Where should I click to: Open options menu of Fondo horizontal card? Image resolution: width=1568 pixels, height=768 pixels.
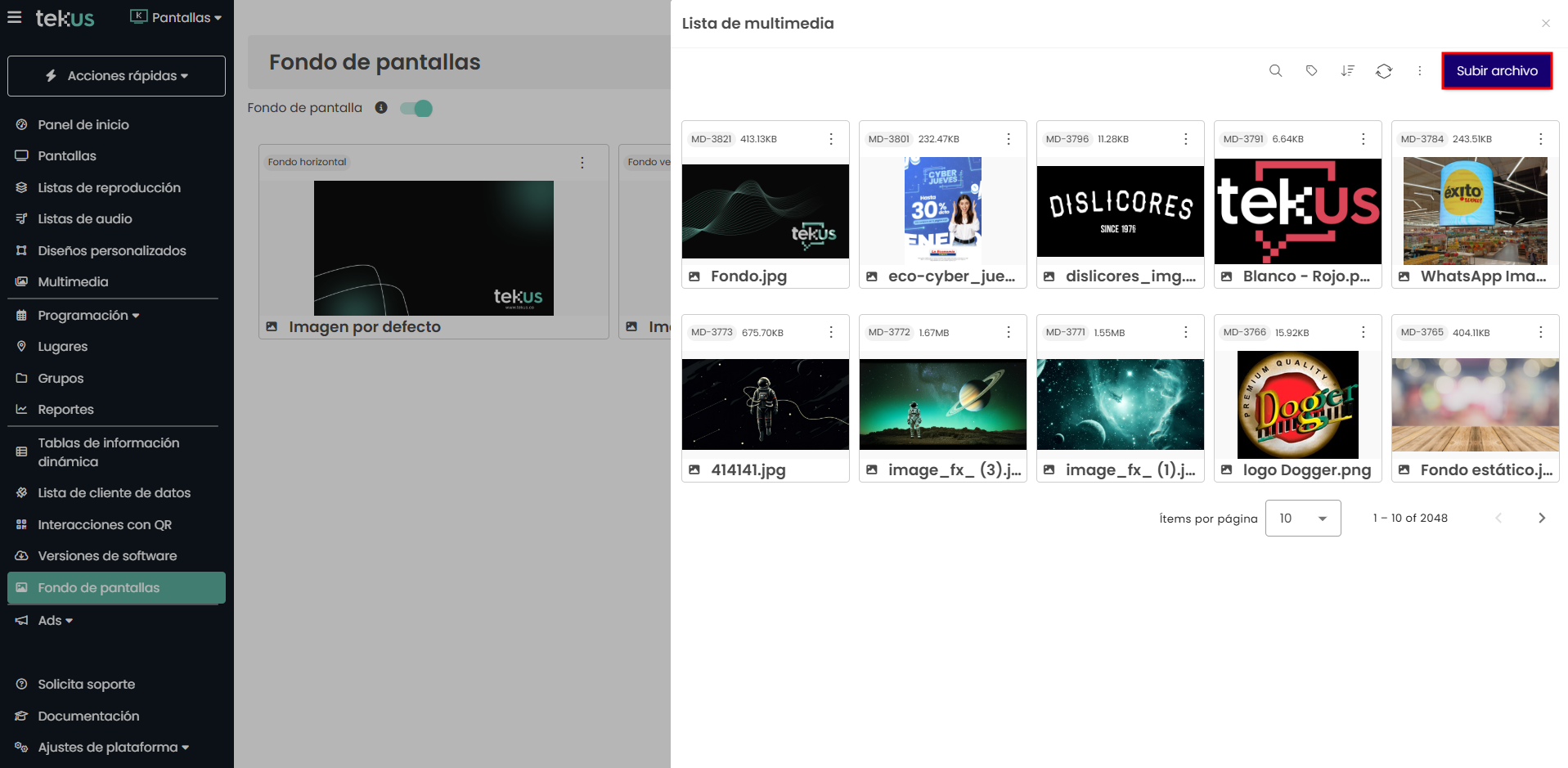click(582, 163)
